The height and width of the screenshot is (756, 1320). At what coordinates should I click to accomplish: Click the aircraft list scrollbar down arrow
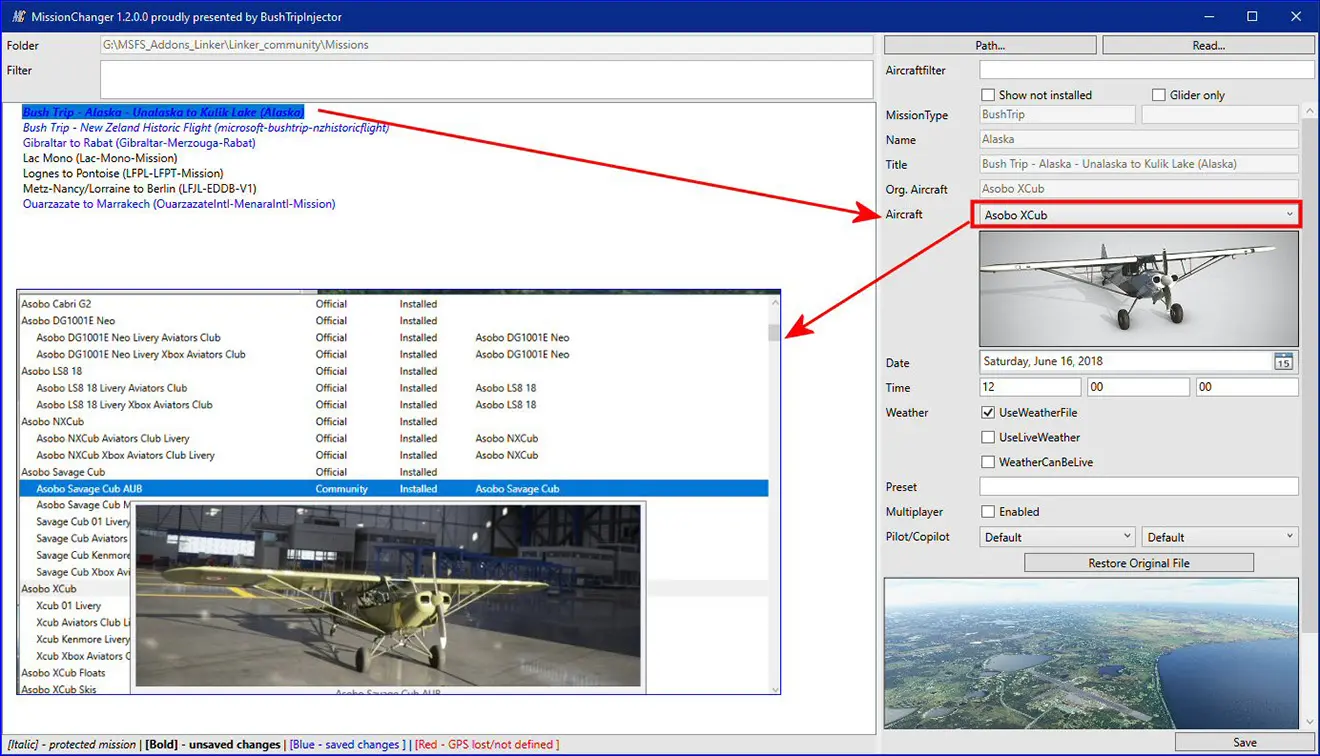(x=774, y=688)
